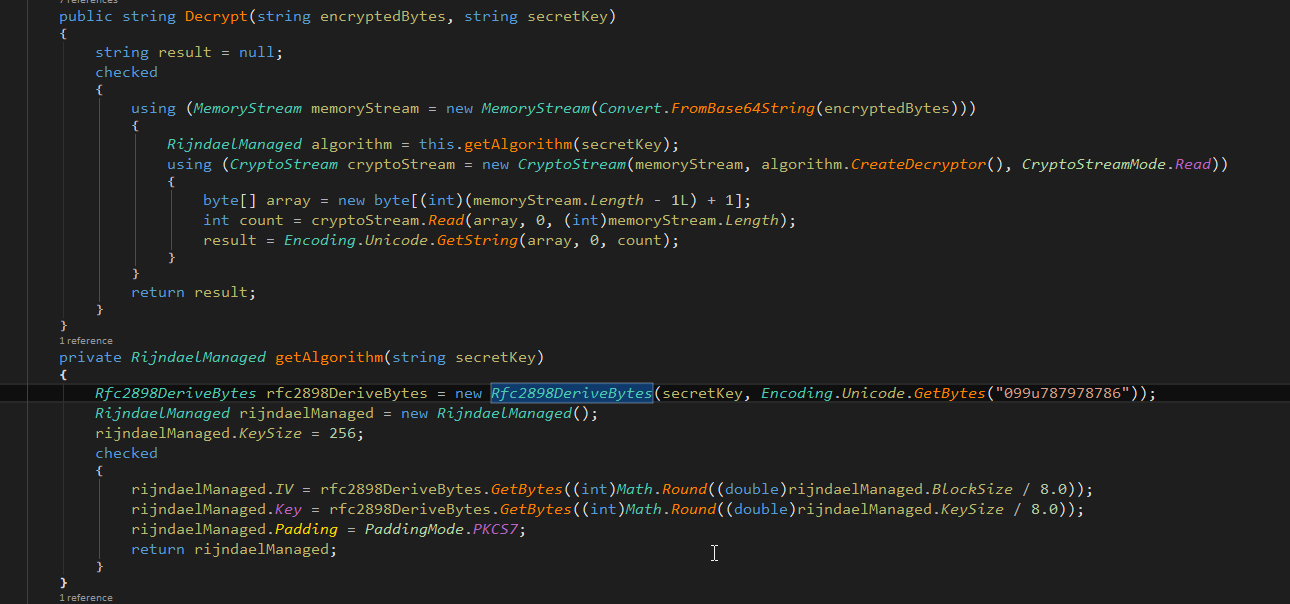The width and height of the screenshot is (1290, 604).
Task: Click 'new CryptoStream' constructor call
Action: click(x=553, y=164)
